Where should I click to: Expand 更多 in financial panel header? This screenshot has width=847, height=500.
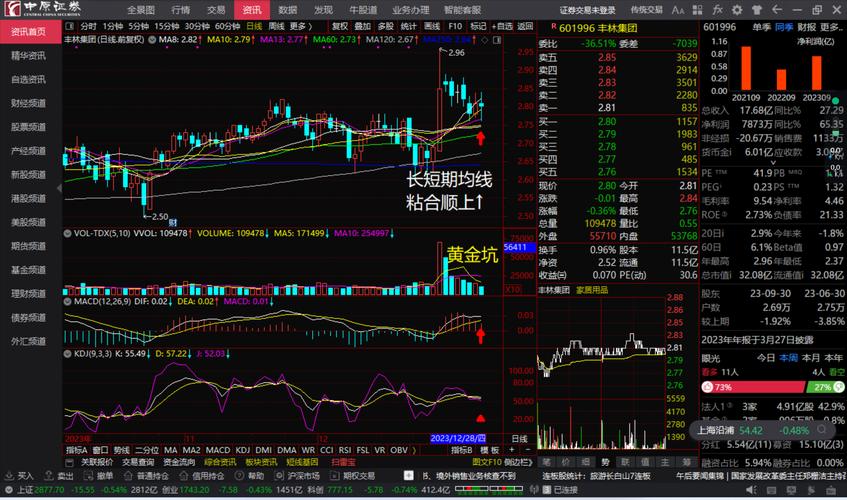coord(831,27)
